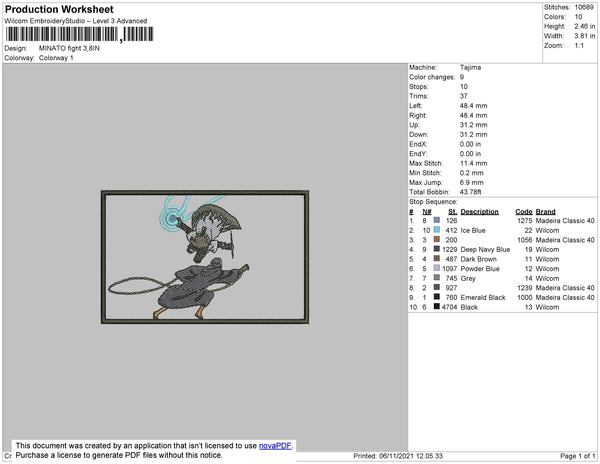Select the Ice Blue color swatch
This screenshot has width=600, height=464.
coord(437,230)
